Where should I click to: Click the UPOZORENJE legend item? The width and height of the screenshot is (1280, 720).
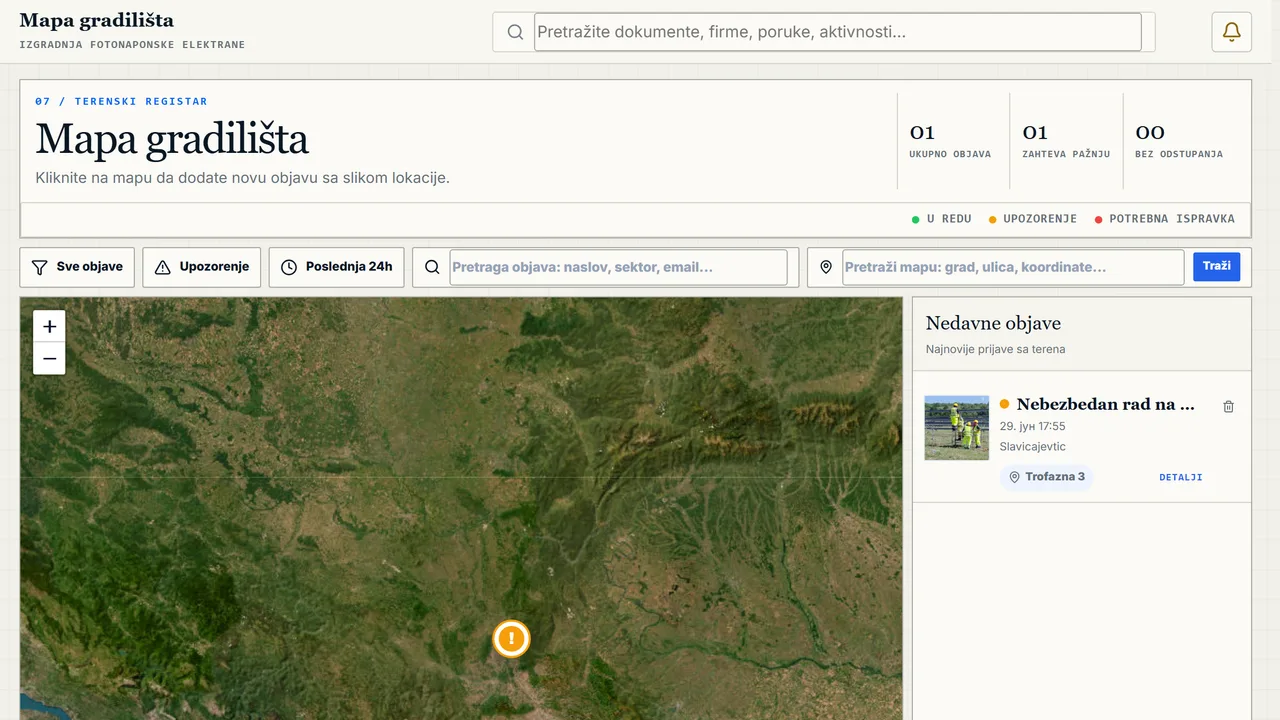(x=1033, y=218)
